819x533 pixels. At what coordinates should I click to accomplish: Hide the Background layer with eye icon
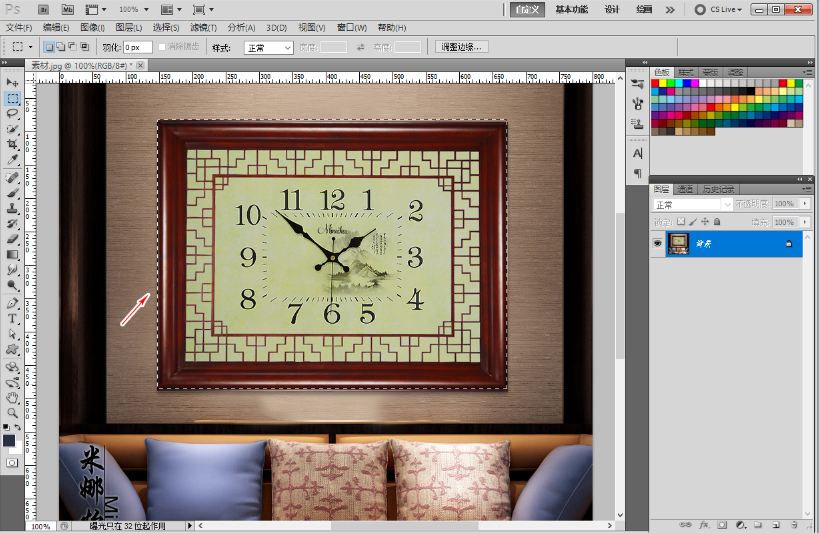658,243
